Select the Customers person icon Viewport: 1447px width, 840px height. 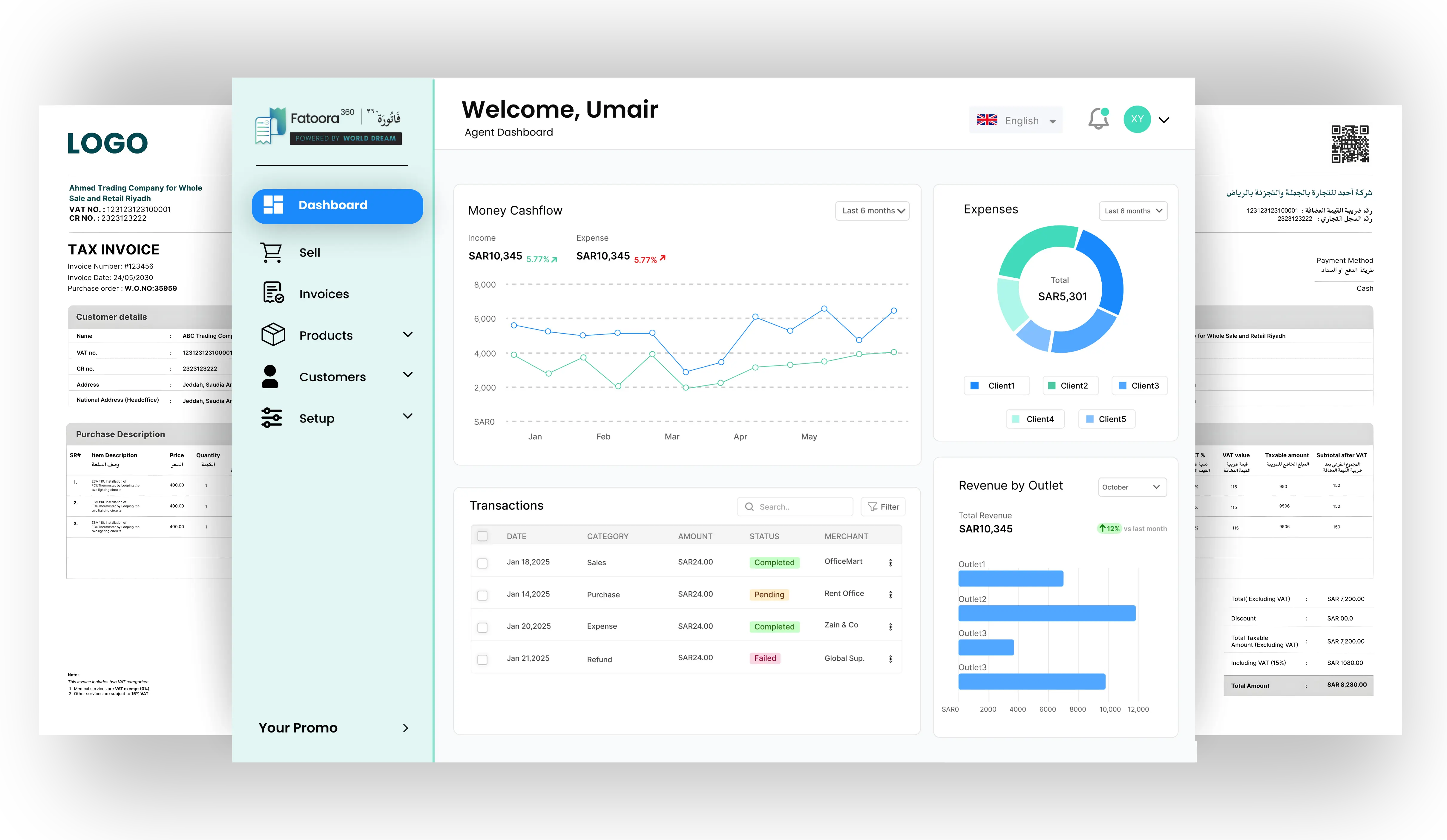click(x=270, y=376)
